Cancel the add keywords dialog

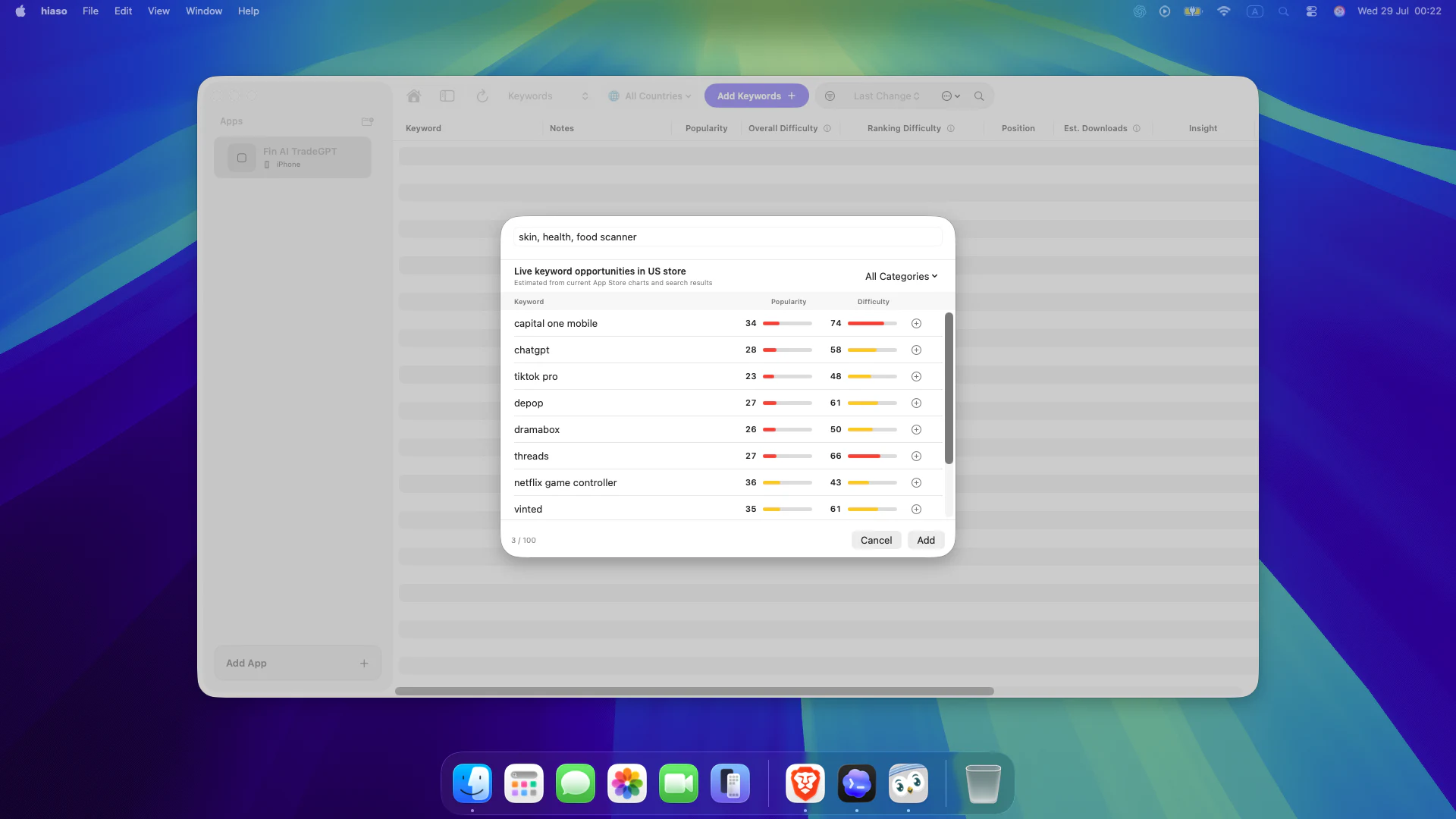pyautogui.click(x=876, y=540)
